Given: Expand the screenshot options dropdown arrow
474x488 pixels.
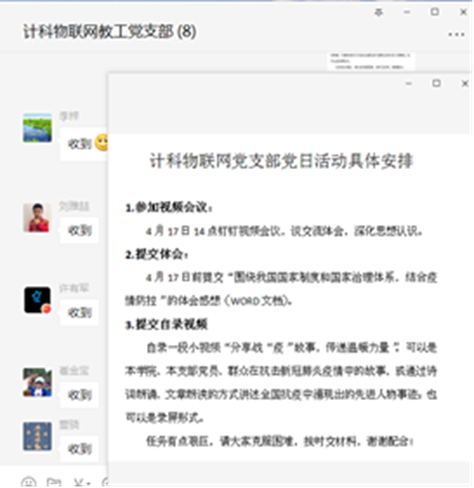Looking at the screenshot, I should (x=88, y=483).
